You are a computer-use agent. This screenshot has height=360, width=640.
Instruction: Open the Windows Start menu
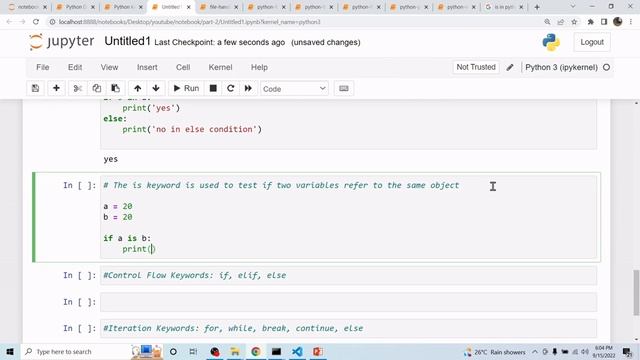10,351
